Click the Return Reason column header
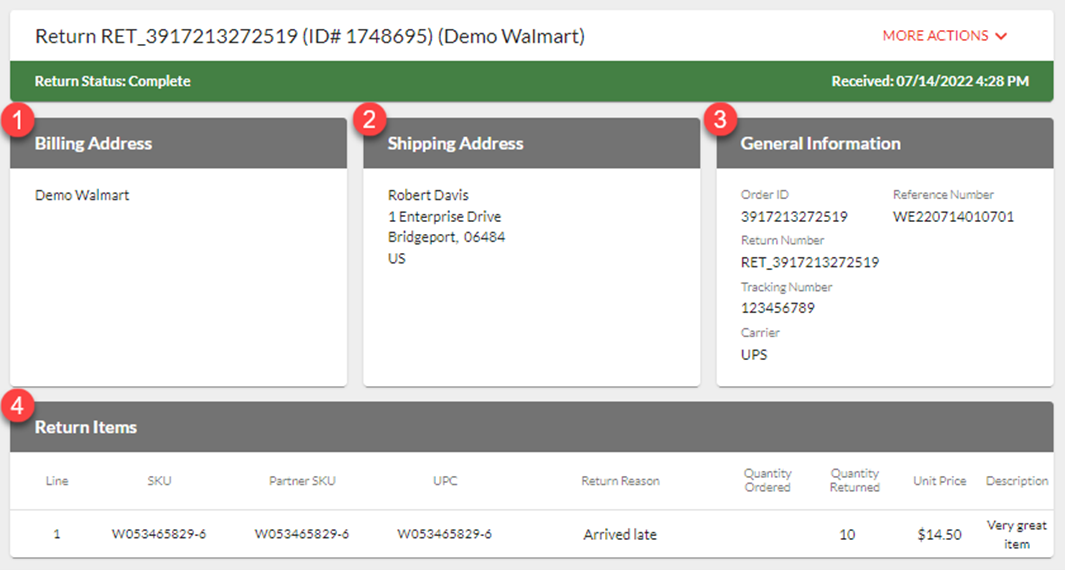The image size is (1065, 570). (x=620, y=481)
